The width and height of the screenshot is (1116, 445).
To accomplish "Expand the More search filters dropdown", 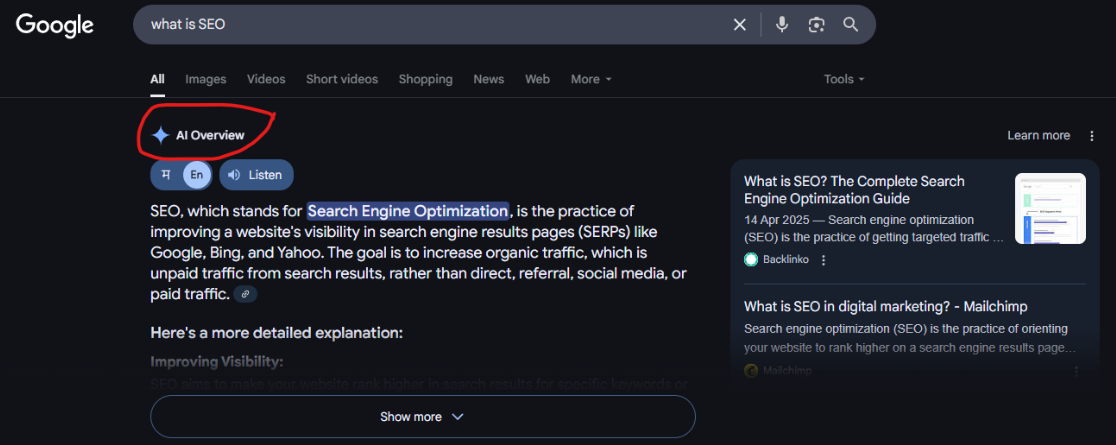I will pyautogui.click(x=590, y=79).
